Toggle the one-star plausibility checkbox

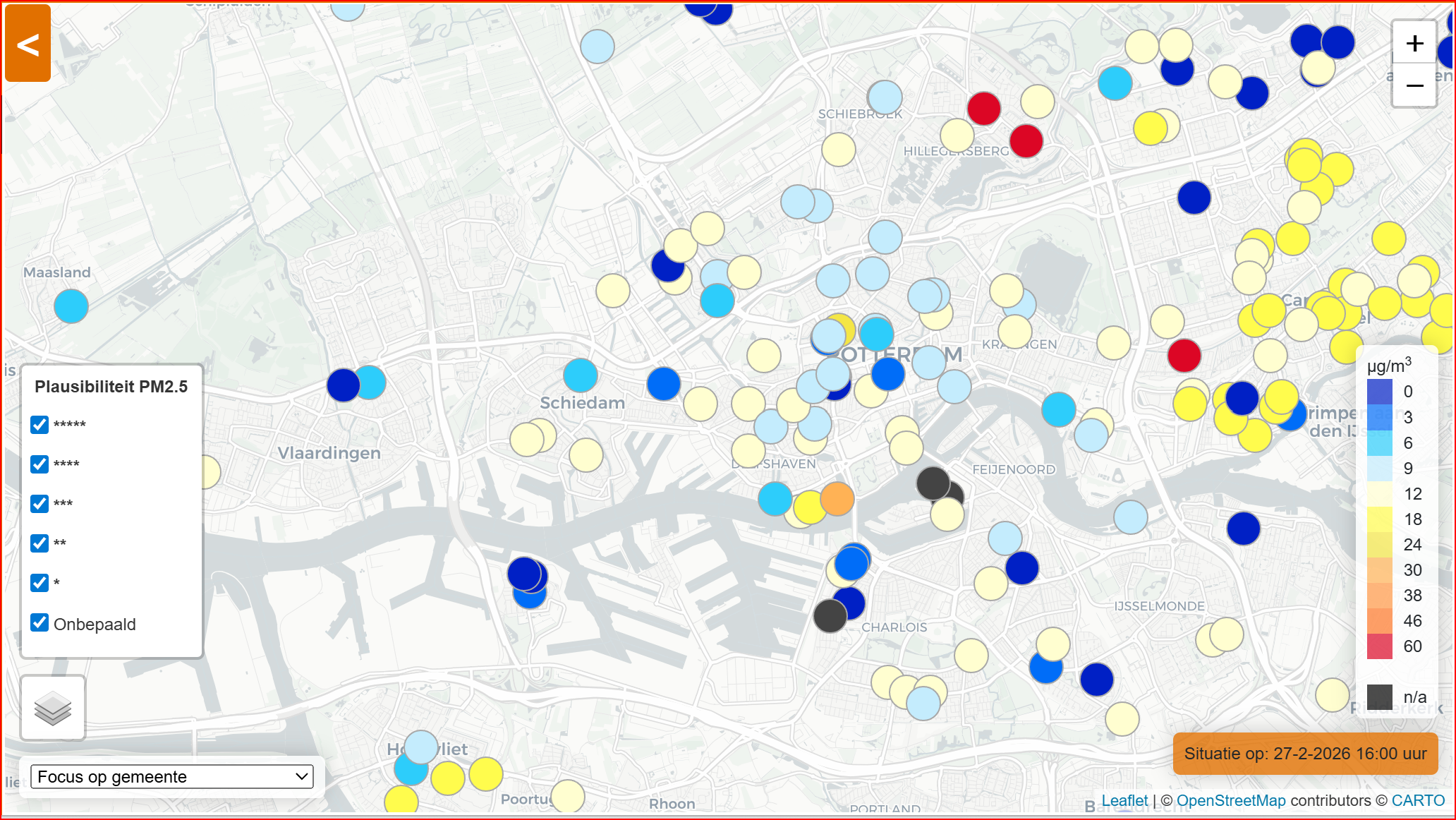(40, 582)
